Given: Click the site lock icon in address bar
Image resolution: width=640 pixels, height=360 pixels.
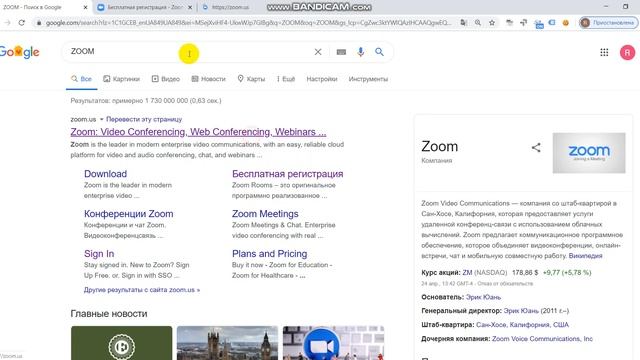Looking at the screenshot, I should coord(39,23).
